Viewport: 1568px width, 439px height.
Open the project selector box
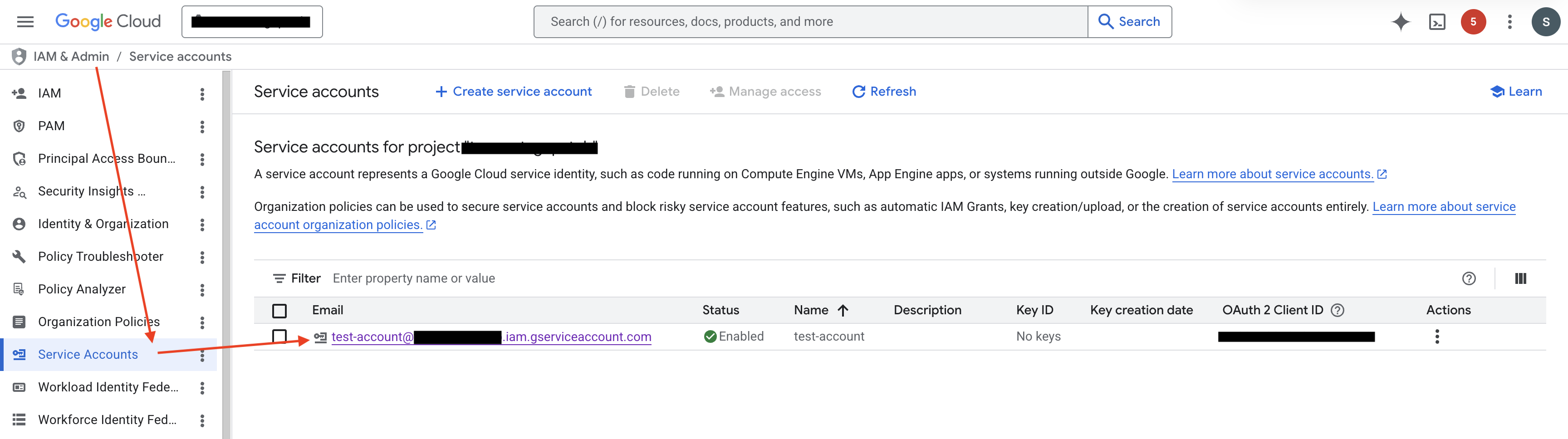pos(252,22)
